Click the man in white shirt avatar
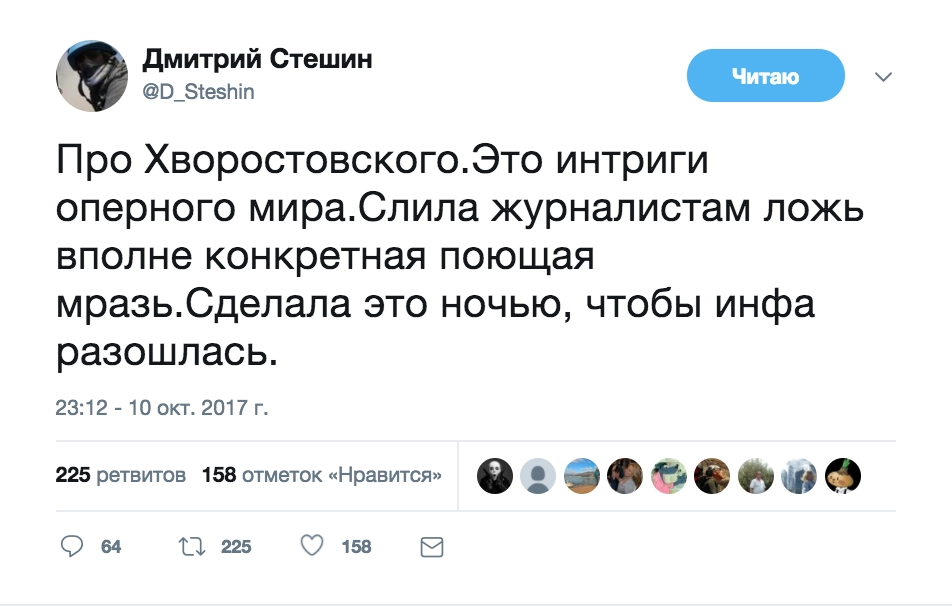The width and height of the screenshot is (952, 606). [756, 476]
